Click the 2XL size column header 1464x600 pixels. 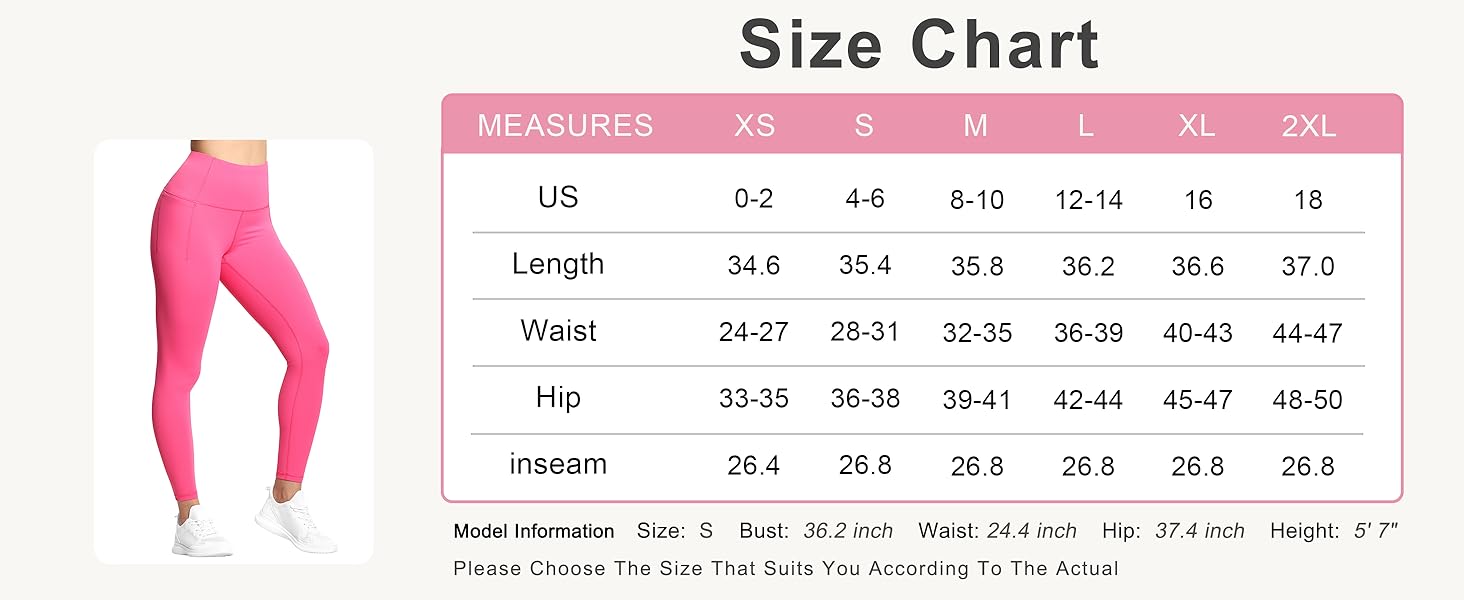point(1308,125)
